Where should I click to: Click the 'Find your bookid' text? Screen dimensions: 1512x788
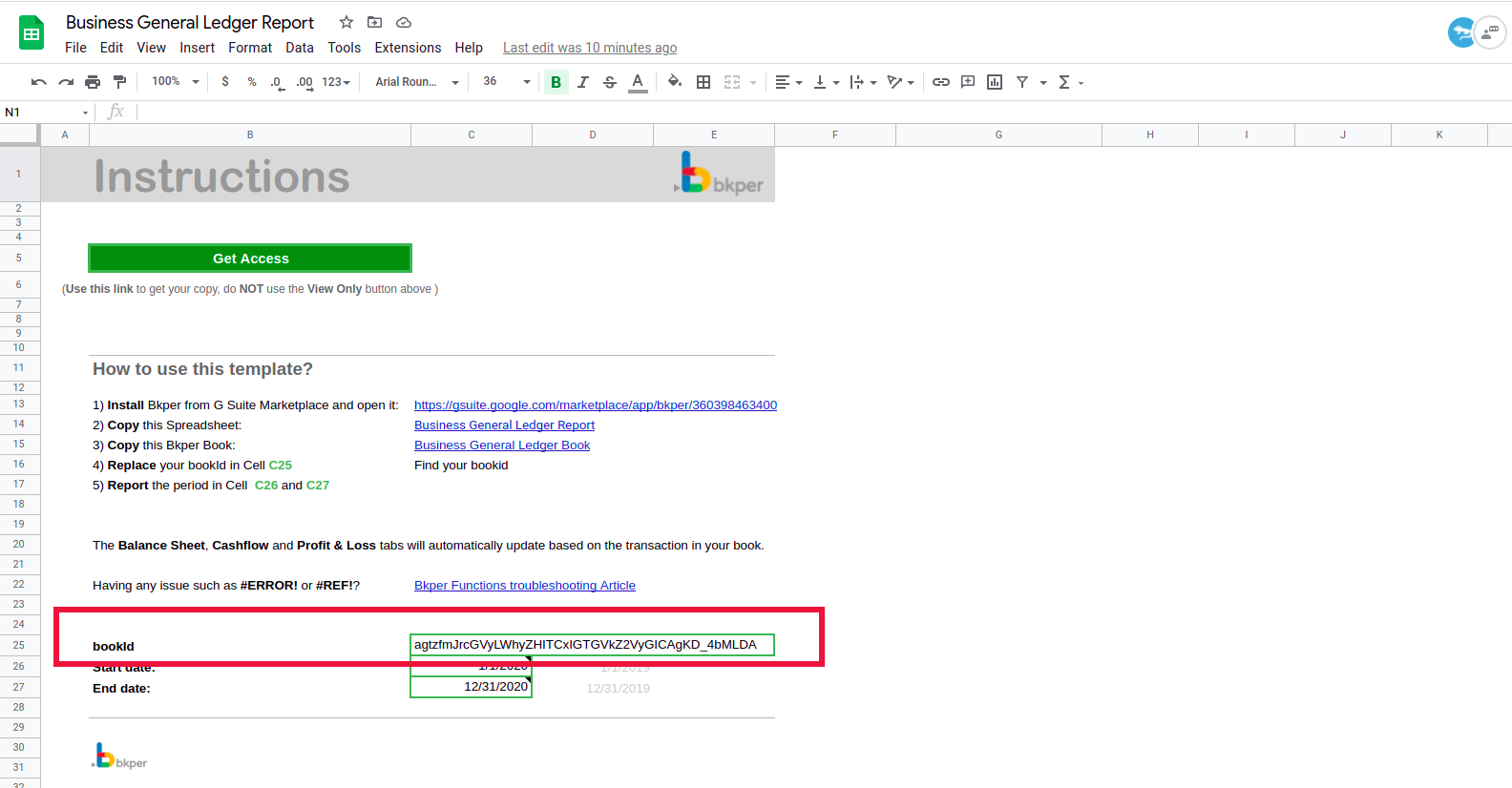pos(461,466)
